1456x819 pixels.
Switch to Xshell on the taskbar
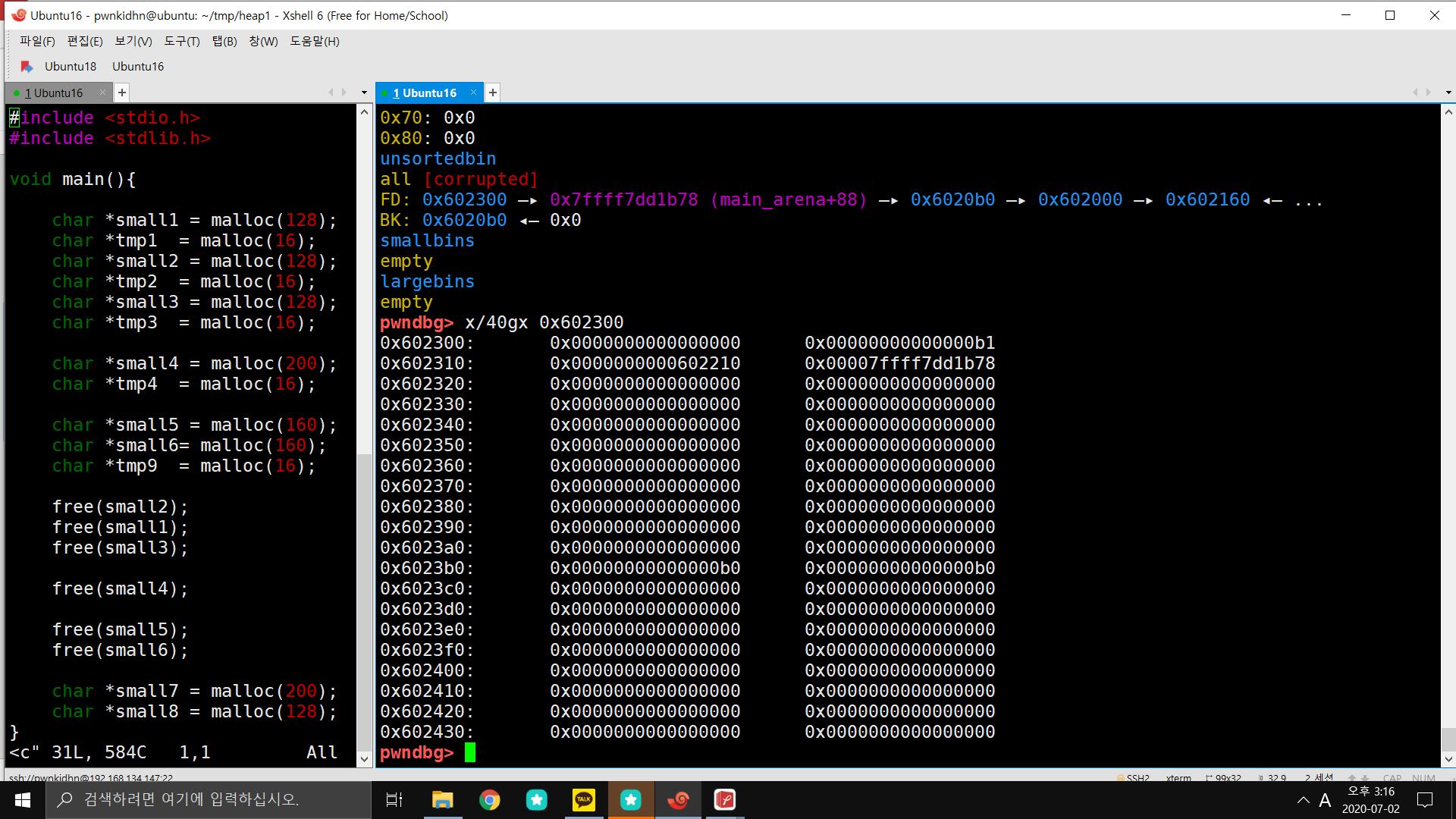click(x=678, y=800)
